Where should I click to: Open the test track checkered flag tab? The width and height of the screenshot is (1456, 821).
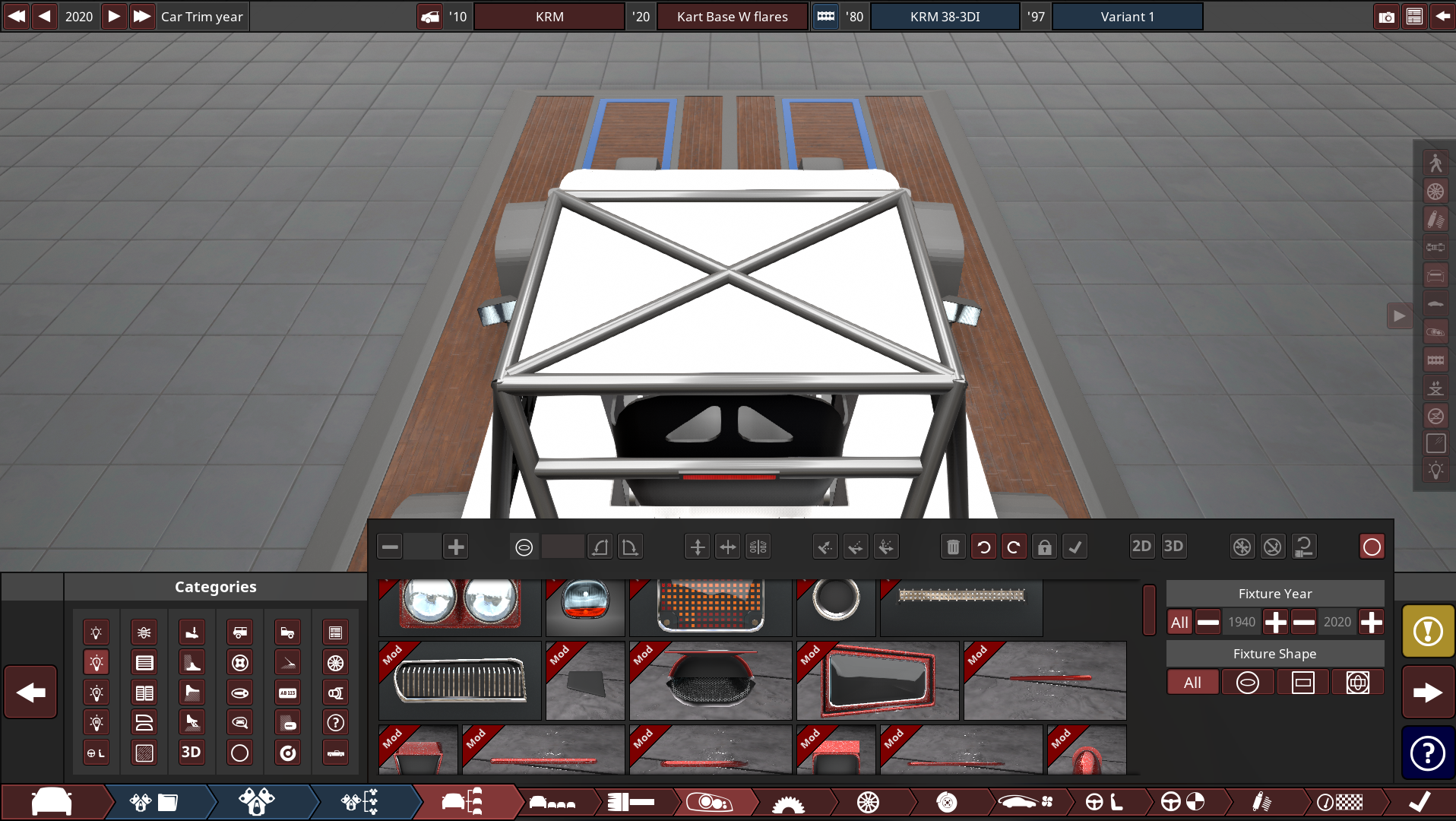(x=1340, y=802)
